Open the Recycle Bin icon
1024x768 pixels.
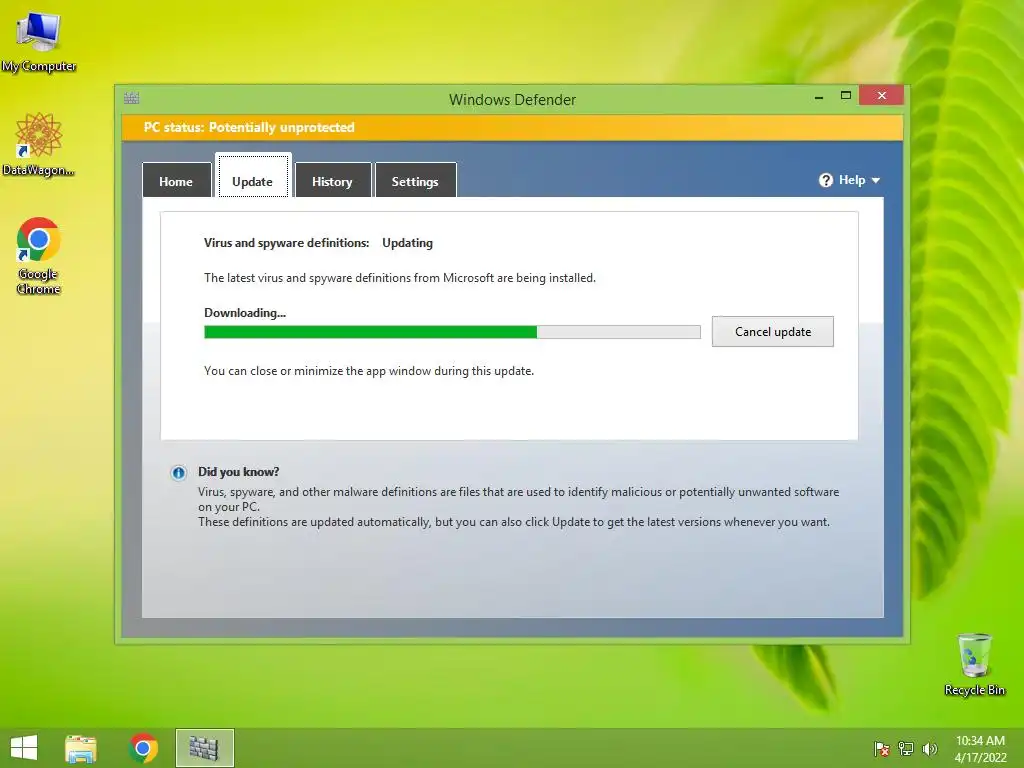coord(974,664)
